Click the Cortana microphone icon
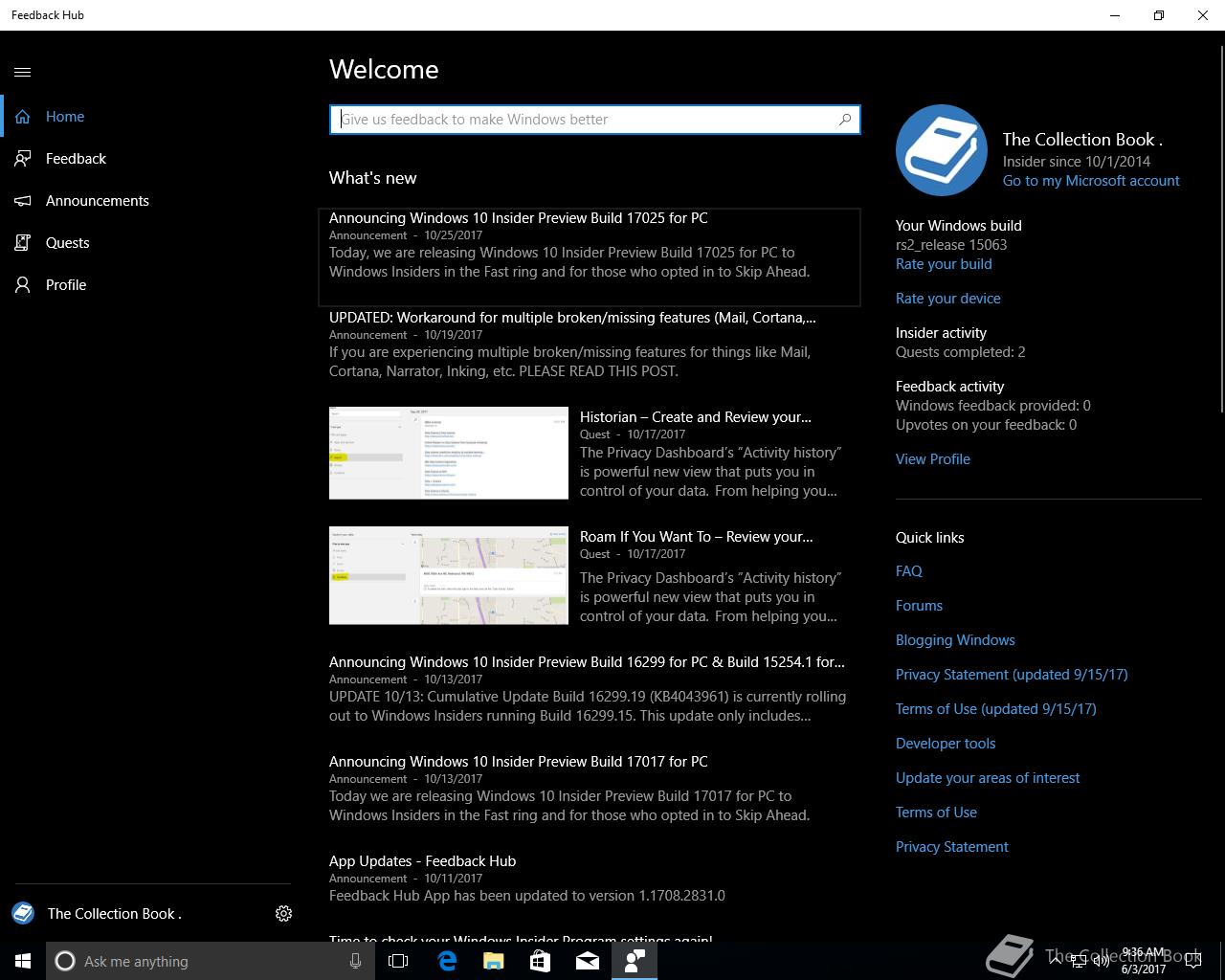The width and height of the screenshot is (1225, 980). pyautogui.click(x=355, y=961)
